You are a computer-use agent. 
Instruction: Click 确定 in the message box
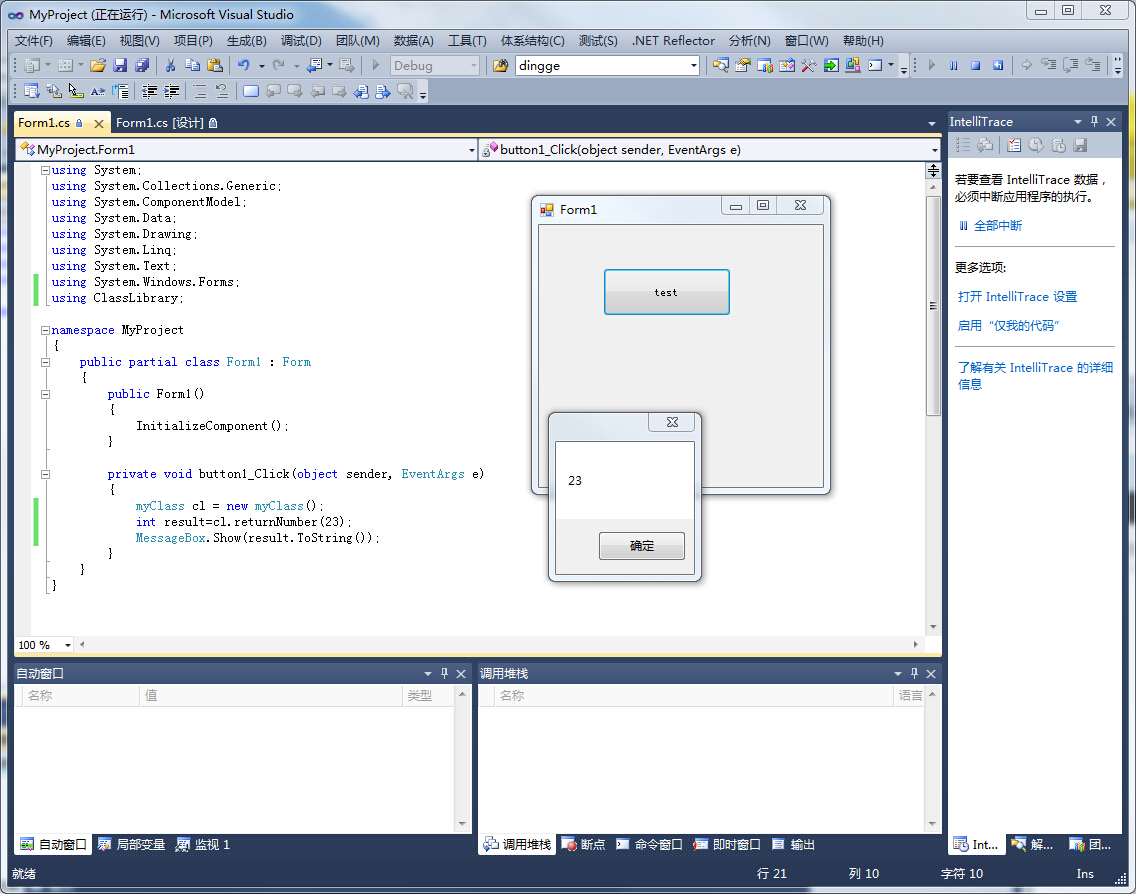[x=642, y=546]
